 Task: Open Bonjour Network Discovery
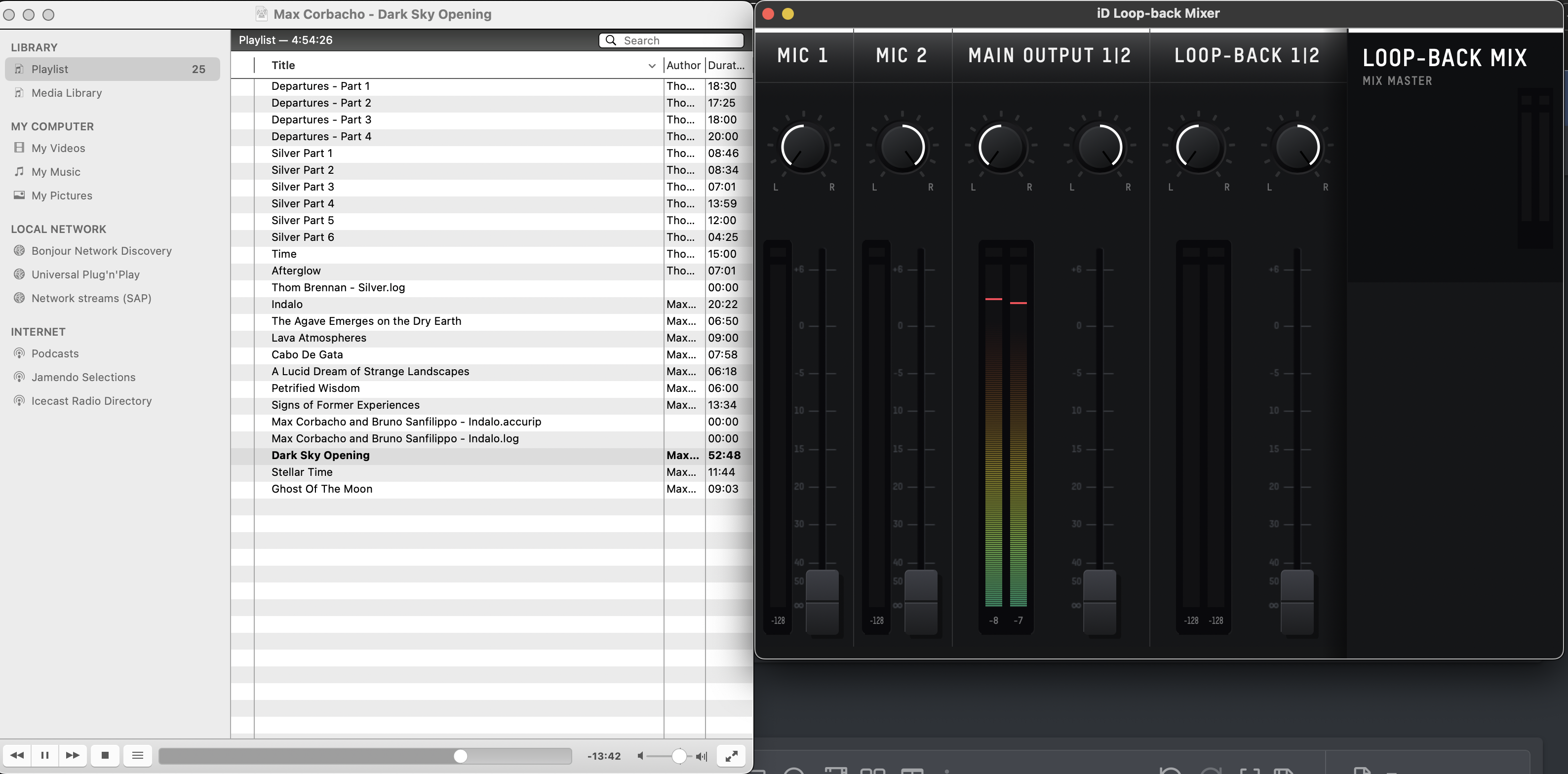click(101, 250)
